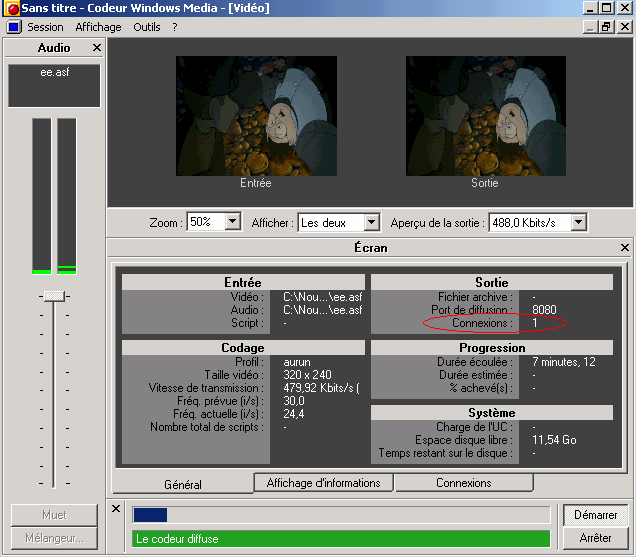Close the Écran panel
636x557 pixels.
pyautogui.click(x=625, y=247)
